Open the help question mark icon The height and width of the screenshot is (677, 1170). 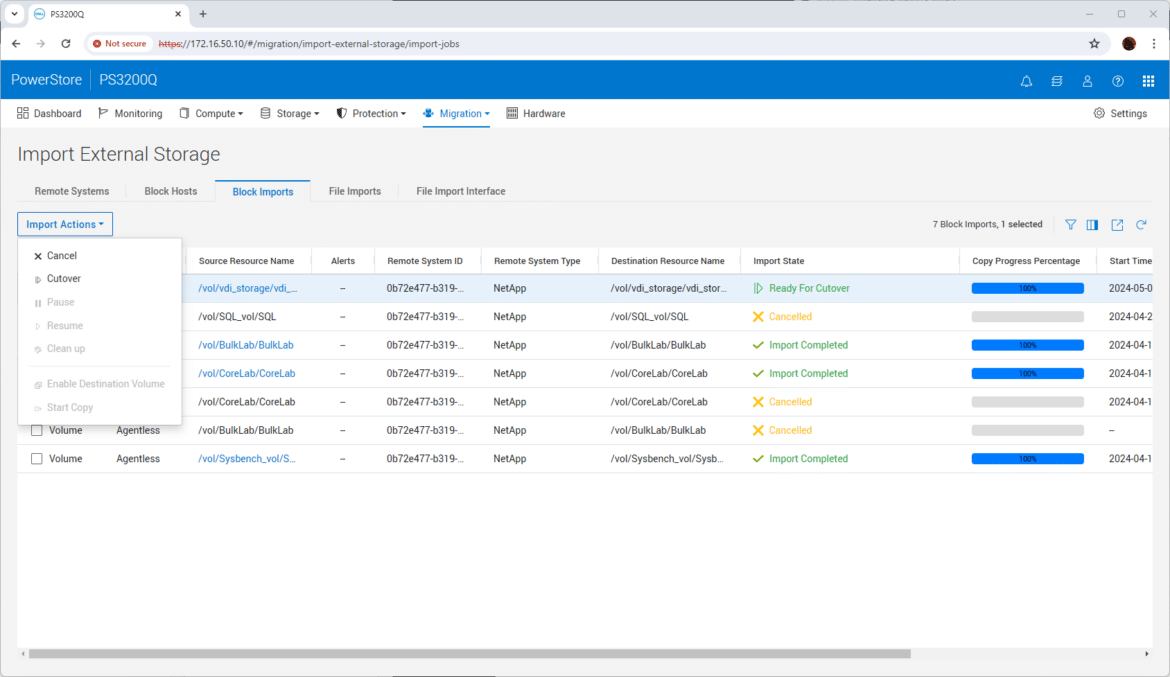tap(1118, 81)
